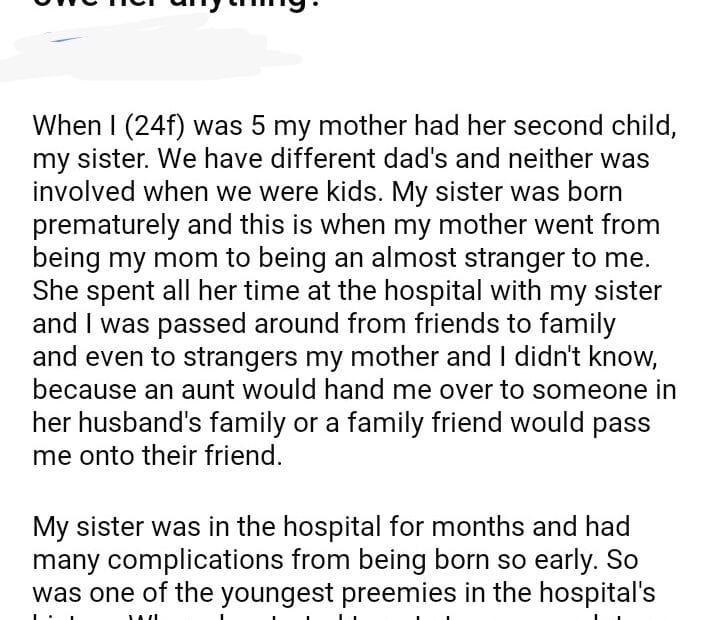Click the blank gap between the two paragraphs
This screenshot has height=620, width=720.
[360, 490]
